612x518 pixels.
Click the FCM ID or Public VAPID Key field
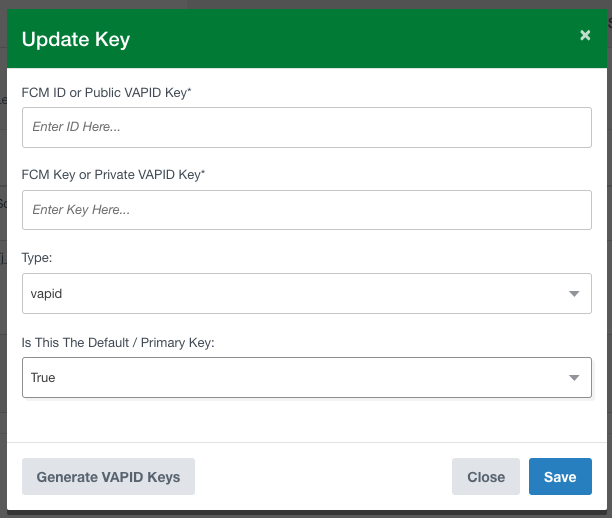[306, 127]
